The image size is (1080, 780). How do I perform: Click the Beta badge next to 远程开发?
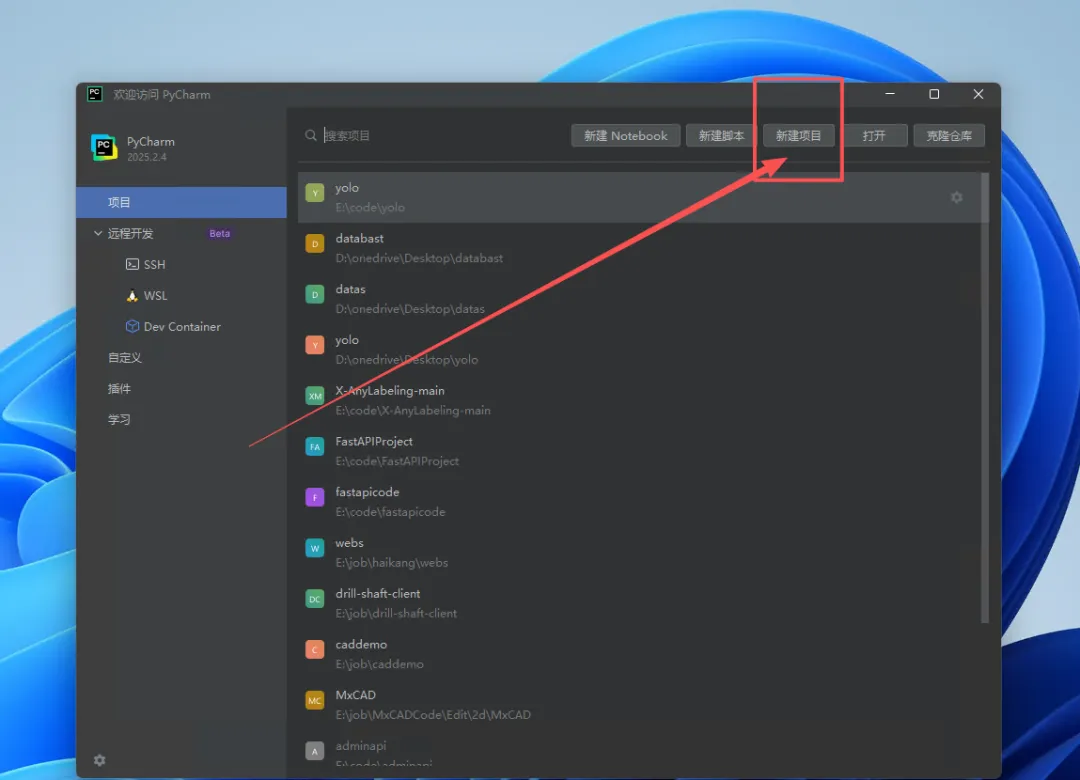click(x=220, y=234)
